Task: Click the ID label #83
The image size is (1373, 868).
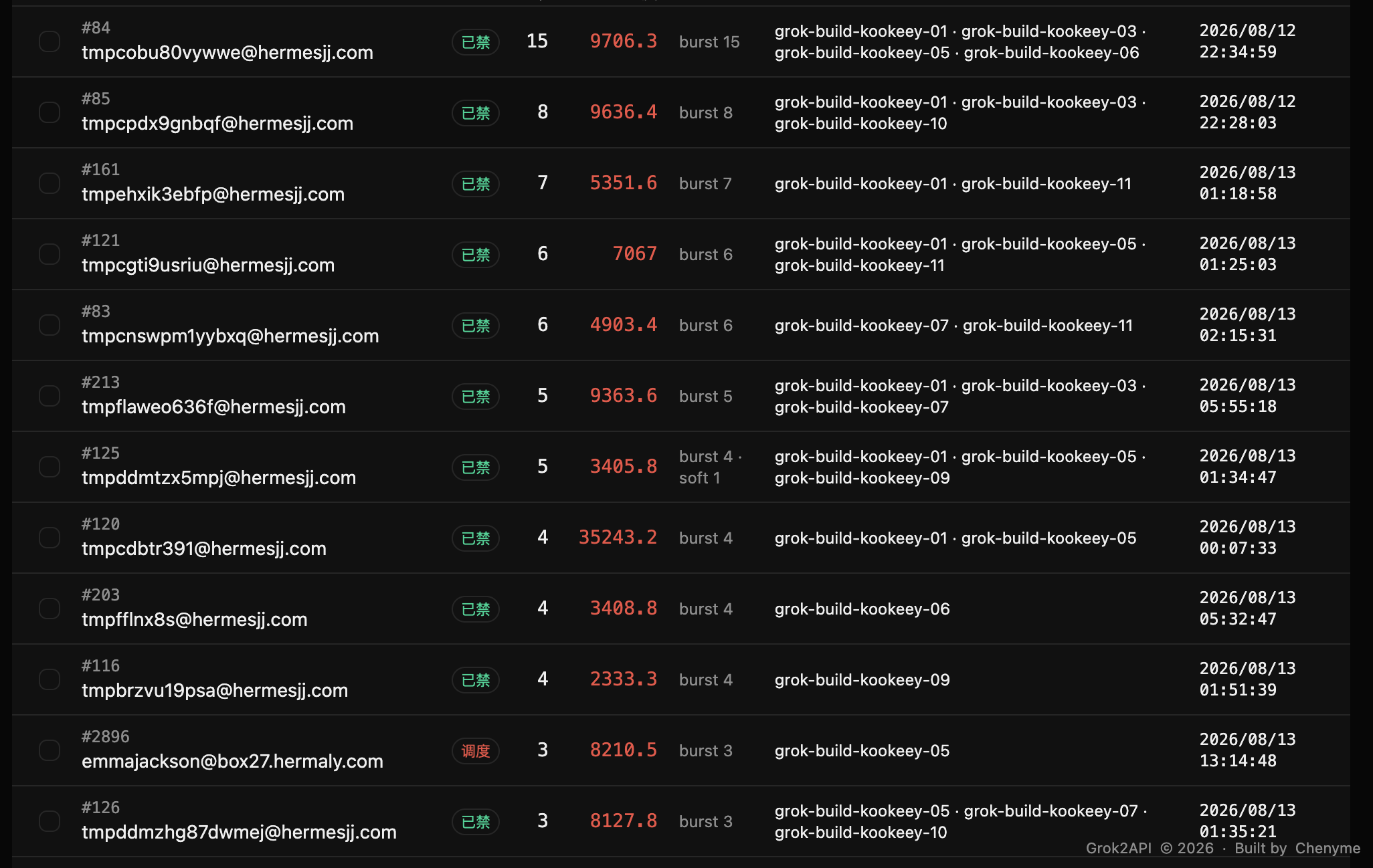Action: point(96,311)
